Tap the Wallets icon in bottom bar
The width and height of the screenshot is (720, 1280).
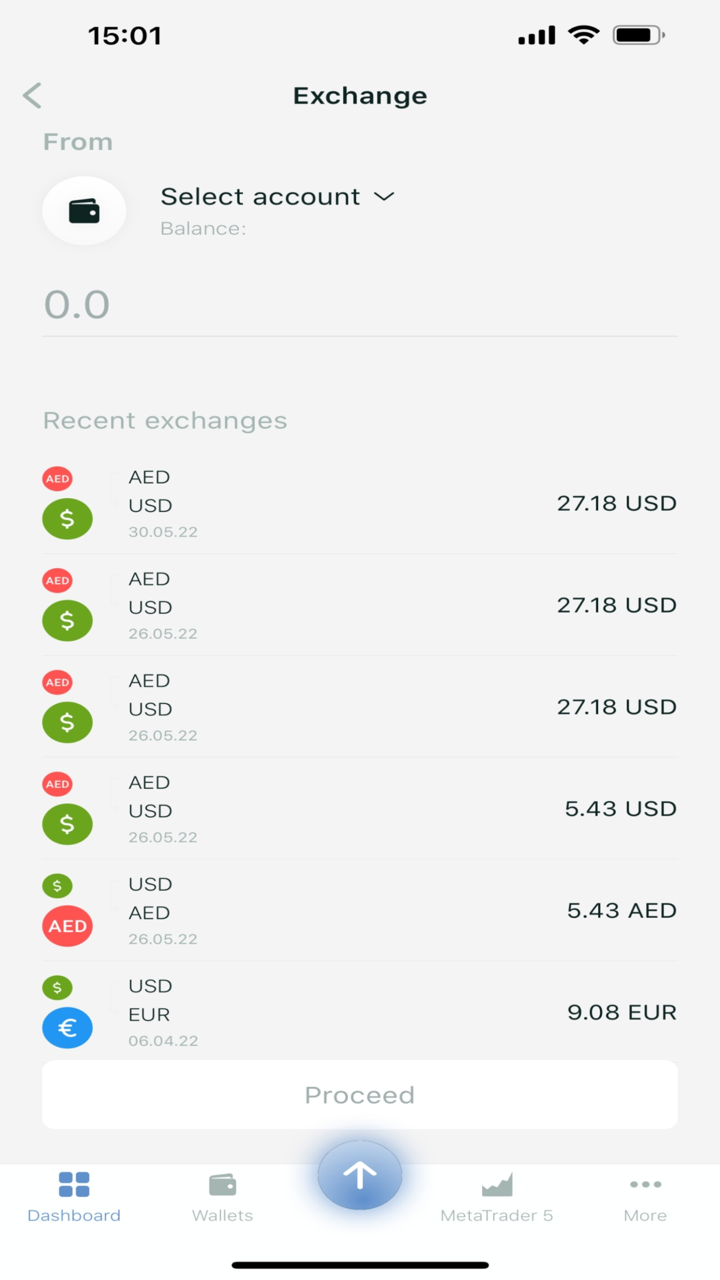pyautogui.click(x=222, y=1185)
